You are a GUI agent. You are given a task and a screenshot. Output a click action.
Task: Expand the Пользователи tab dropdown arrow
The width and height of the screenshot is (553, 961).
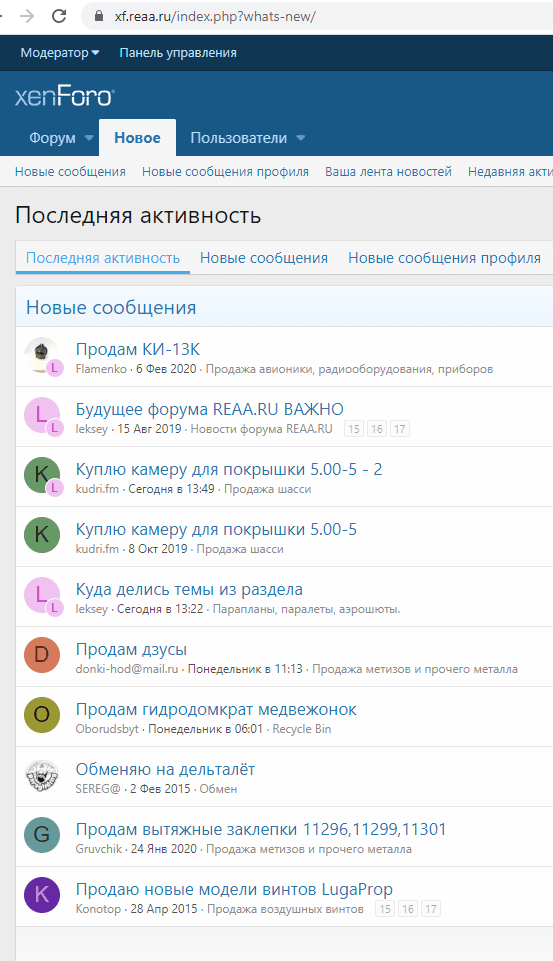click(300, 138)
